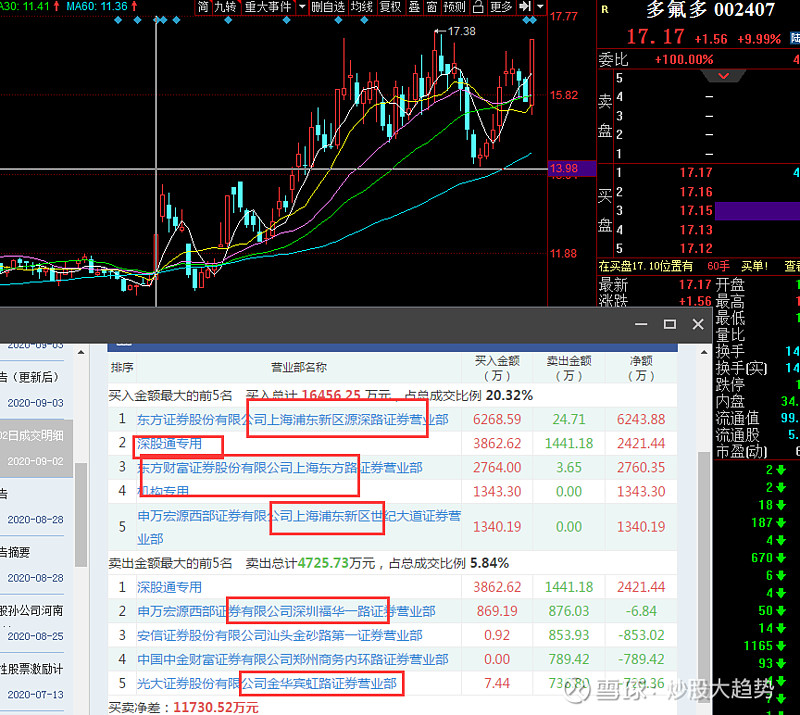Click the trade detail table scrollbar up arrow

(x=704, y=353)
